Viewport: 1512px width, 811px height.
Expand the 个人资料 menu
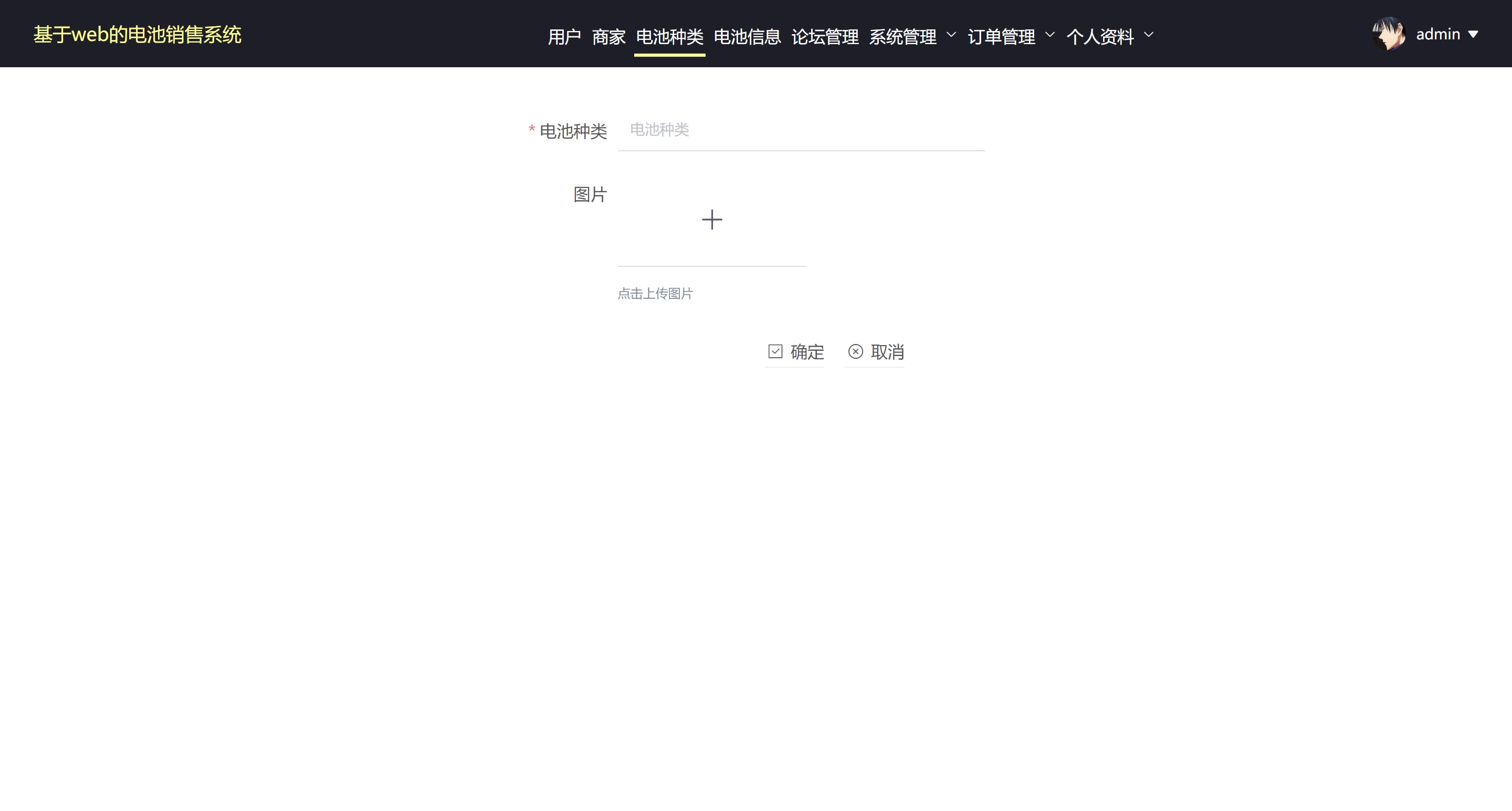point(1109,36)
